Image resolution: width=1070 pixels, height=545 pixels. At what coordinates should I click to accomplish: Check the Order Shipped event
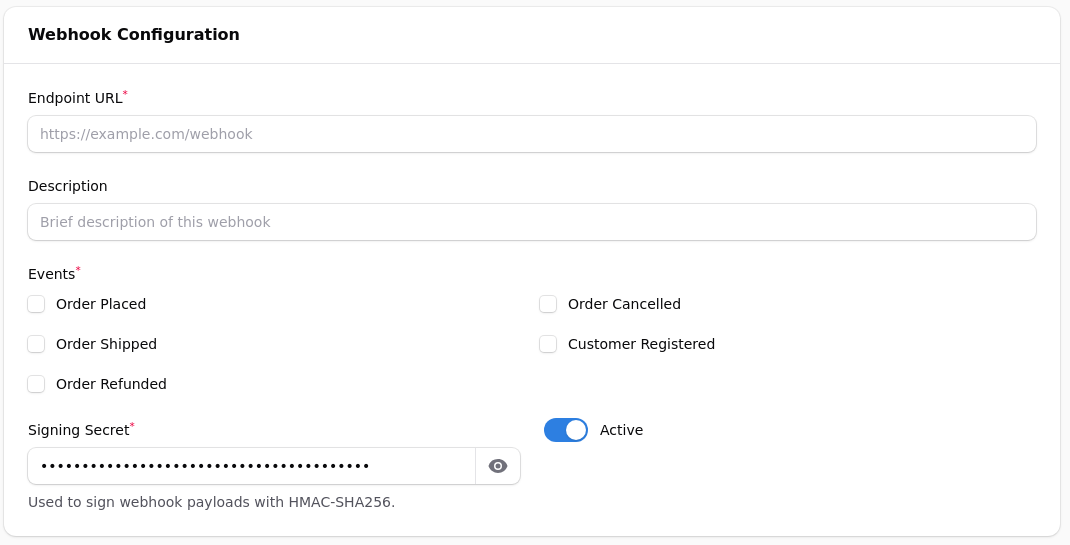click(x=36, y=344)
